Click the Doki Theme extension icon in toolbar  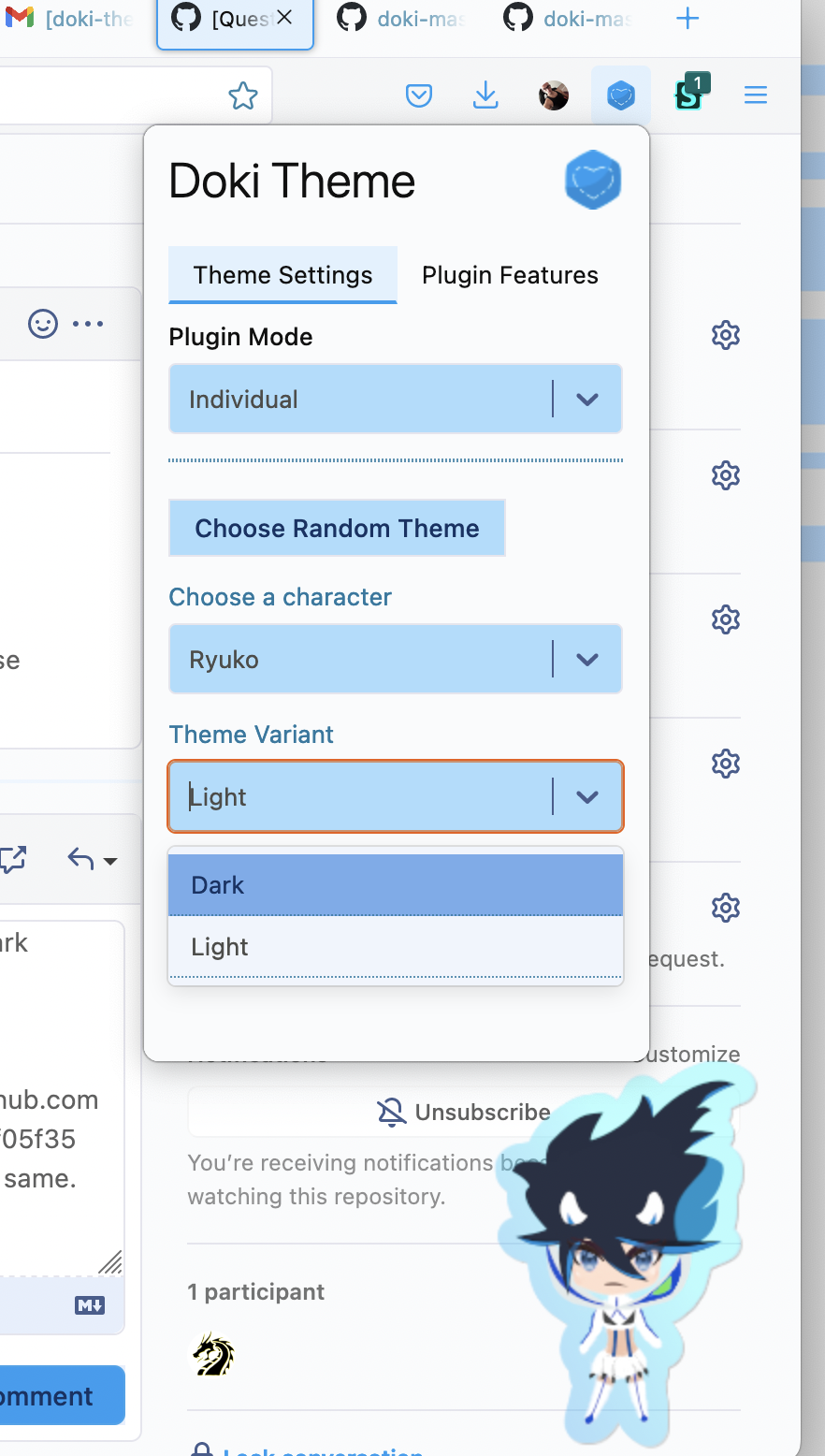[x=620, y=95]
